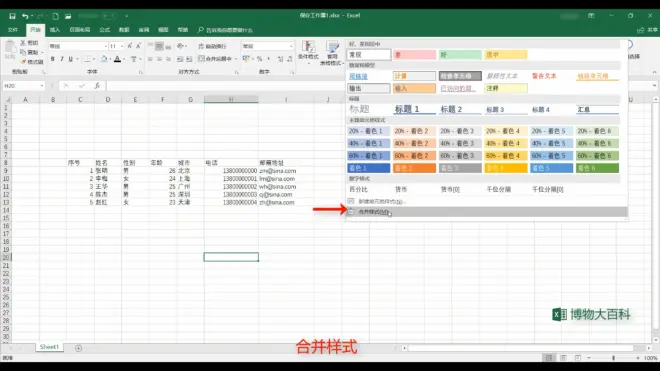Image resolution: width=660 pixels, height=371 pixels.
Task: Increase font size with larger A icon
Action: (x=130, y=46)
